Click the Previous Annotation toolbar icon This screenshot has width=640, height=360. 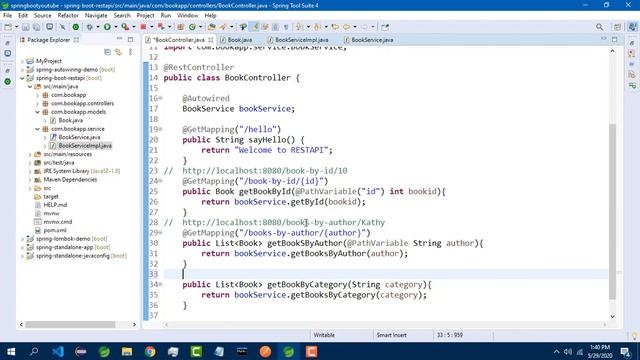tap(317, 27)
